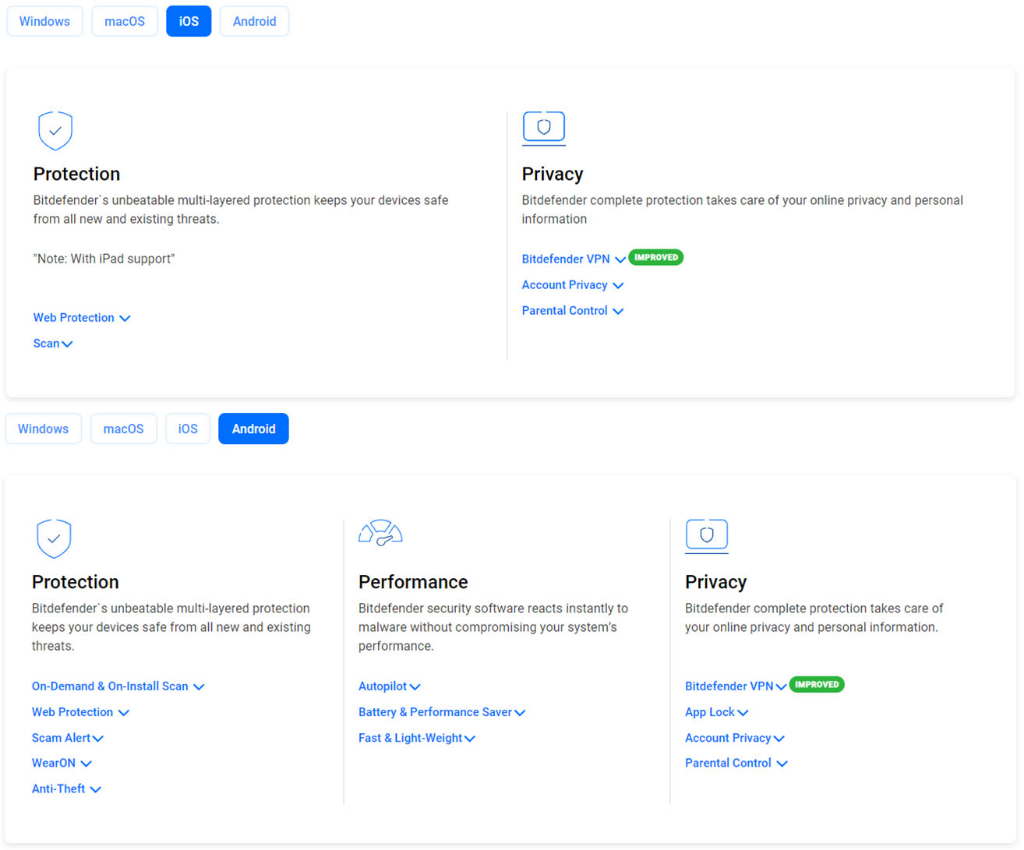The height and width of the screenshot is (850, 1024).
Task: Click the IMPROVED badge in Android Privacy
Action: pos(816,684)
